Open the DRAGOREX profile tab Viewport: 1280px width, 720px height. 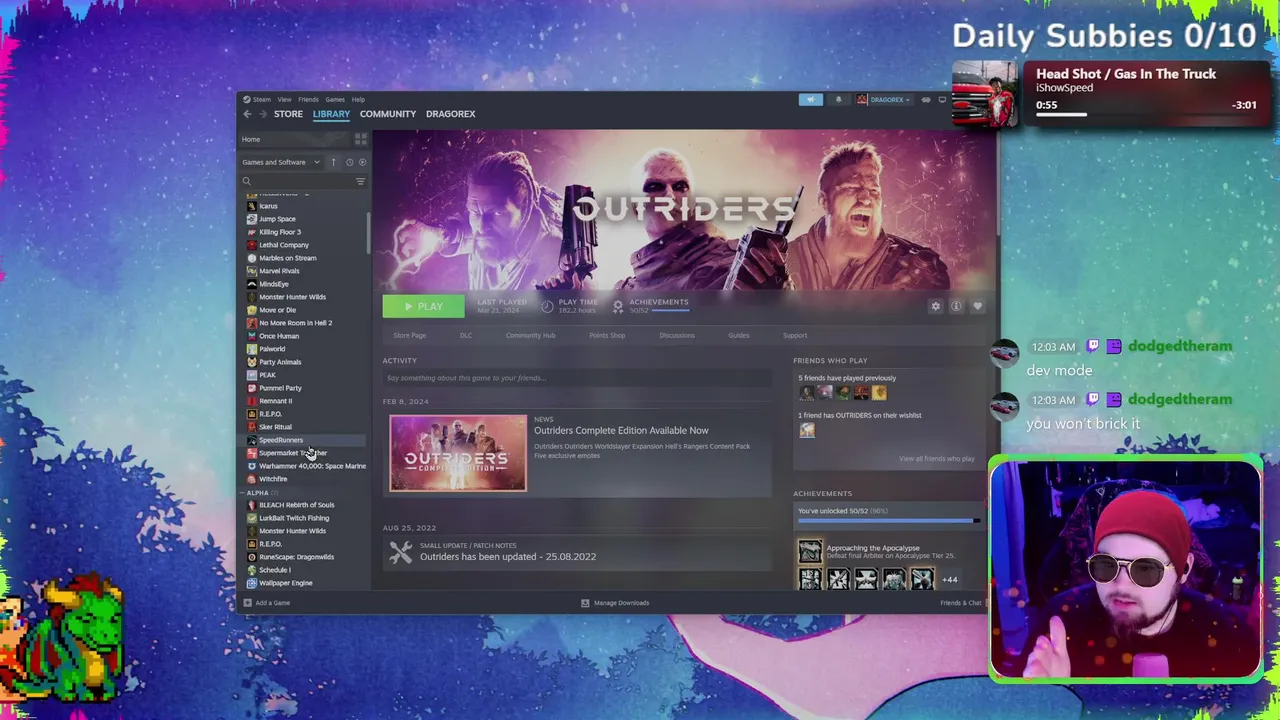[x=450, y=114]
